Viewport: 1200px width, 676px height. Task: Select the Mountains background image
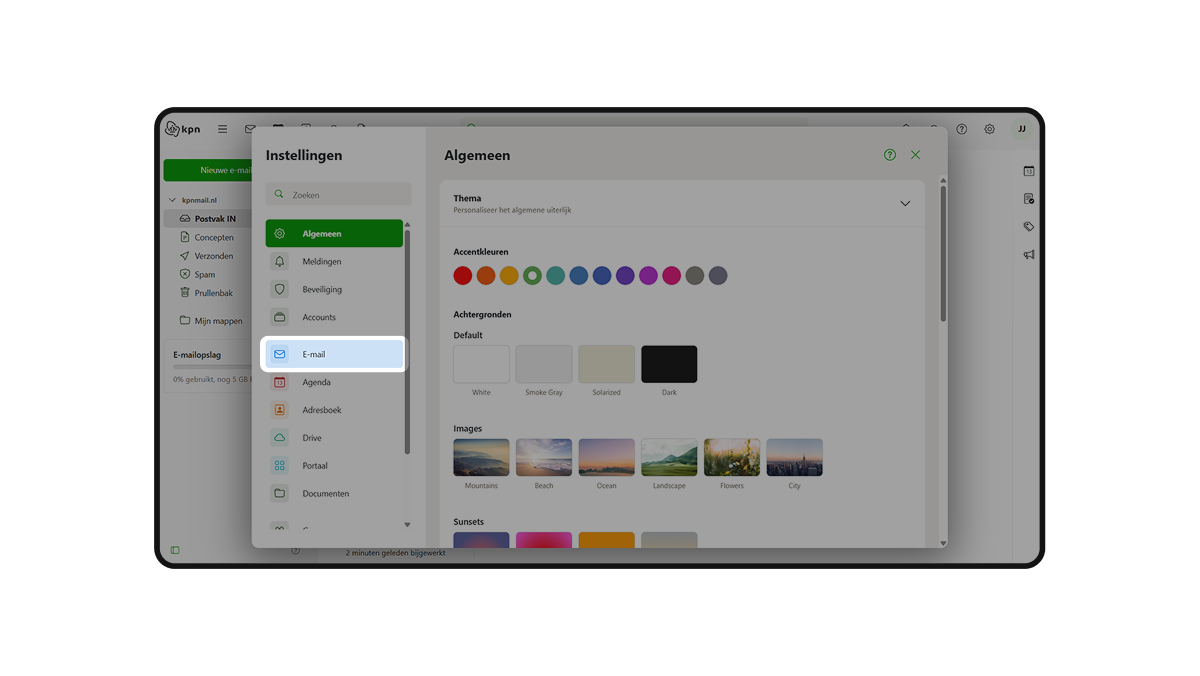pyautogui.click(x=481, y=457)
